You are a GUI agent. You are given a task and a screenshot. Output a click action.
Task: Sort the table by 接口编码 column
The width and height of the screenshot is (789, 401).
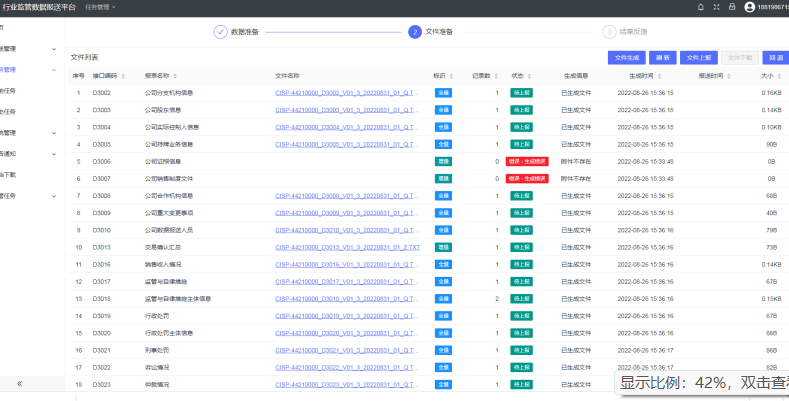coord(123,76)
